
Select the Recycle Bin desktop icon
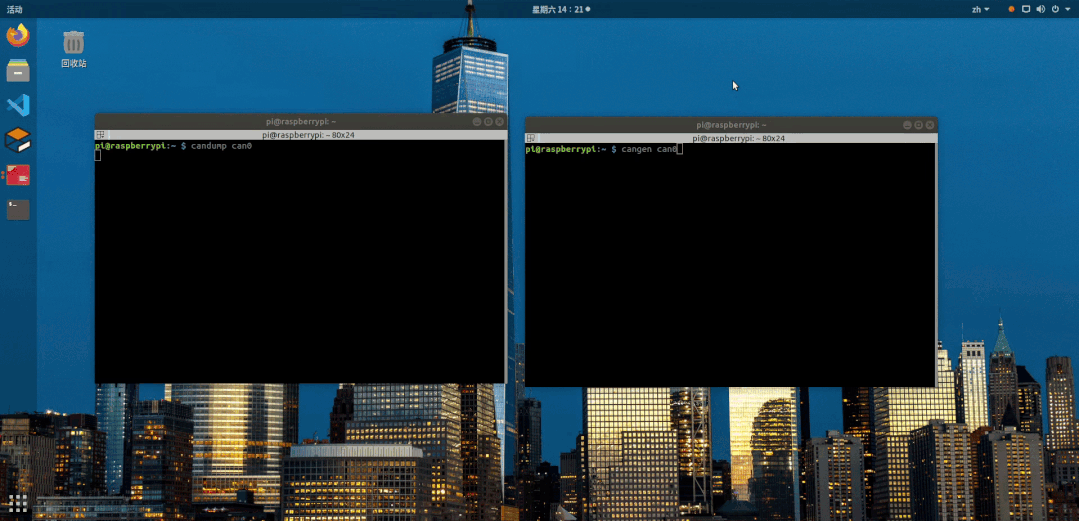tap(74, 49)
